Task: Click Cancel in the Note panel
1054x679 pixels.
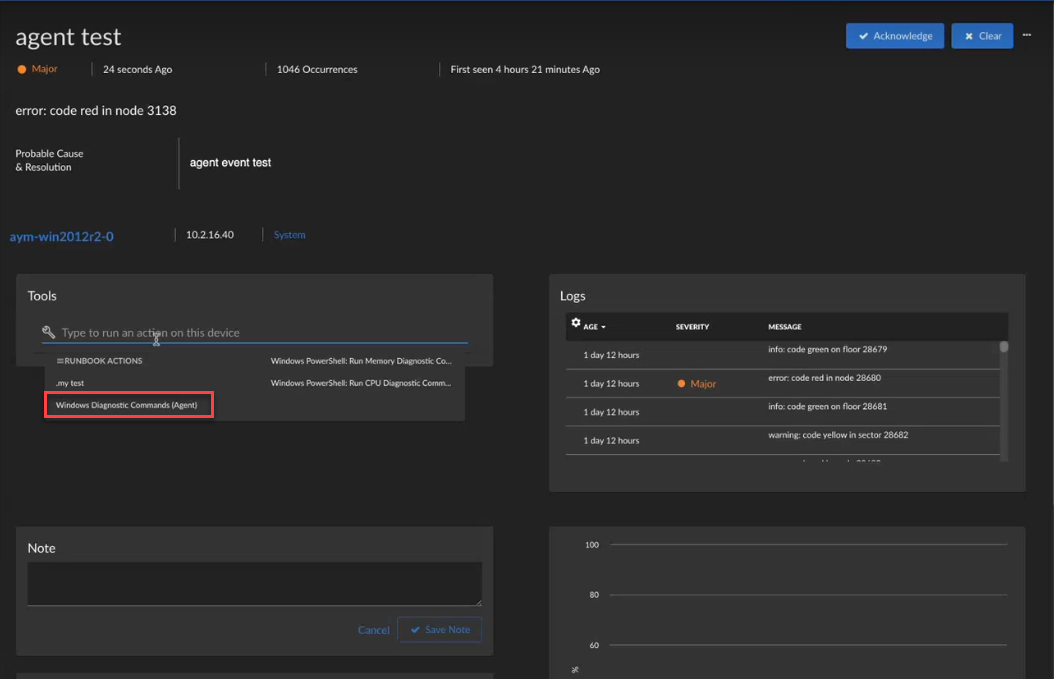Action: click(373, 630)
